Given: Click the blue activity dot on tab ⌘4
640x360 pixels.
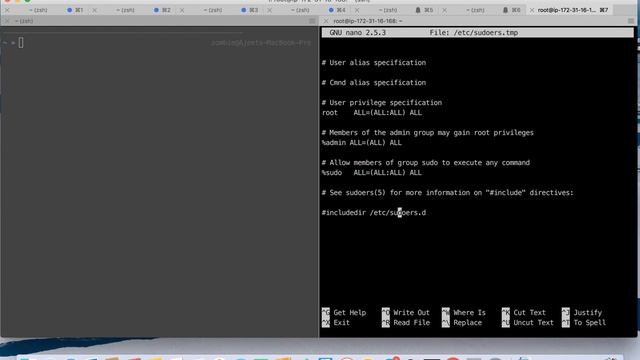Looking at the screenshot, I should [331, 10].
